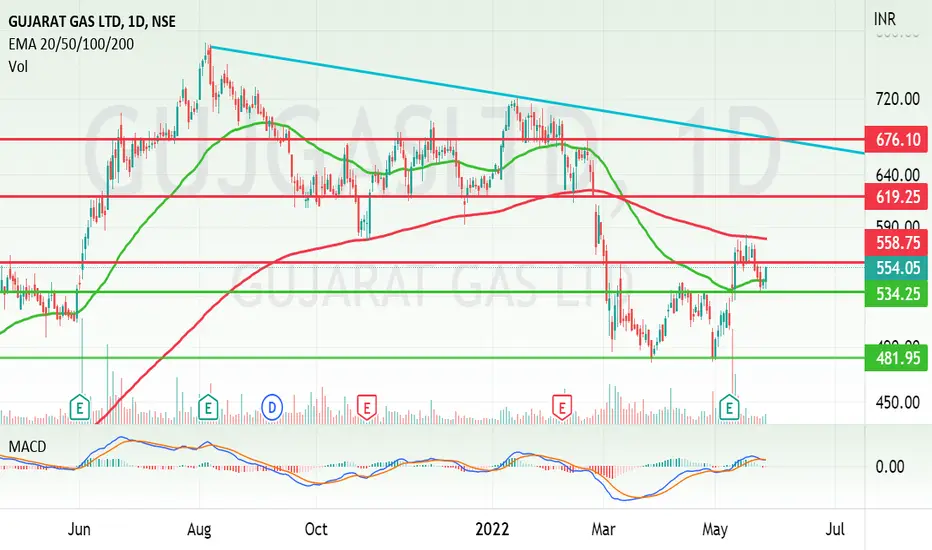
Task: Click the MACD 0.00 axis value
Action: [x=890, y=467]
